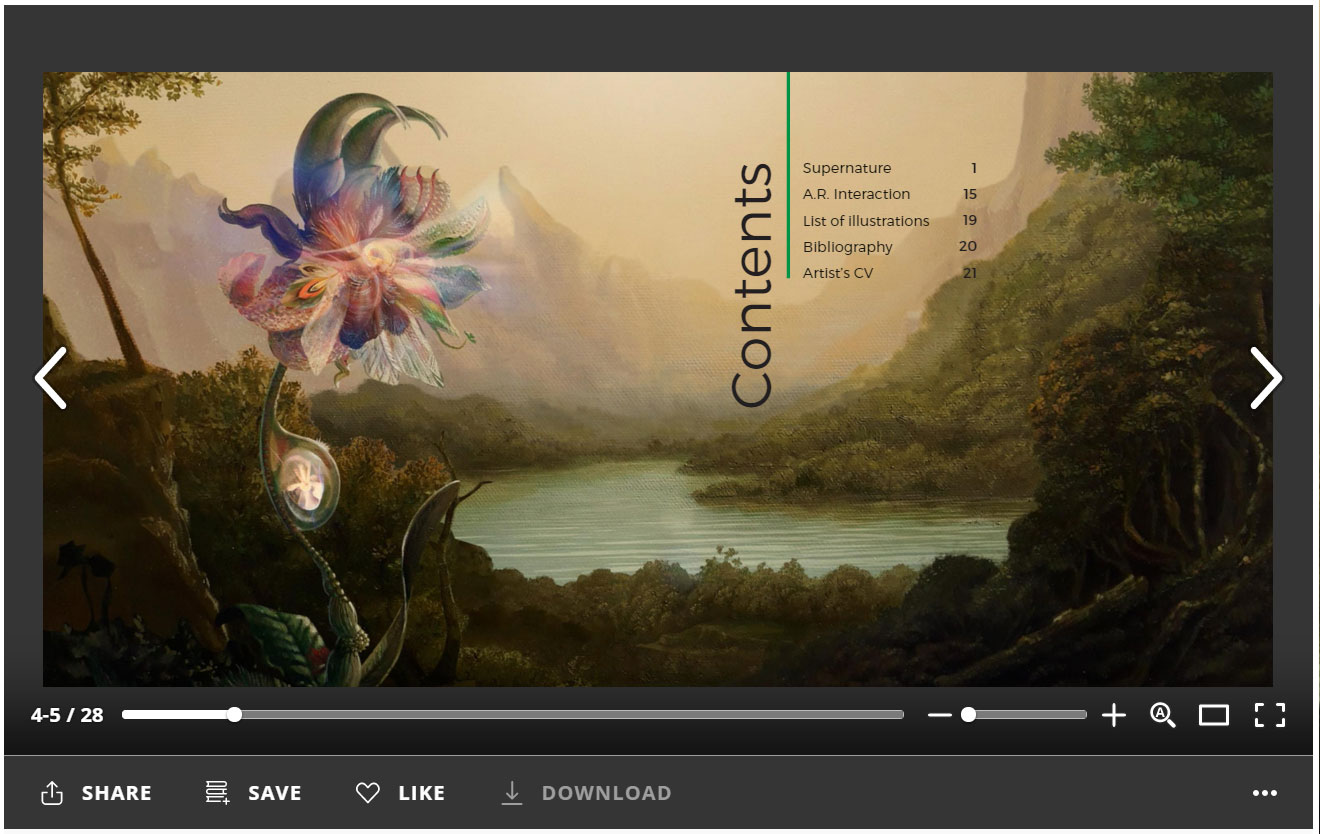Zoom out using the minus icon
This screenshot has width=1320, height=834.
click(x=940, y=714)
